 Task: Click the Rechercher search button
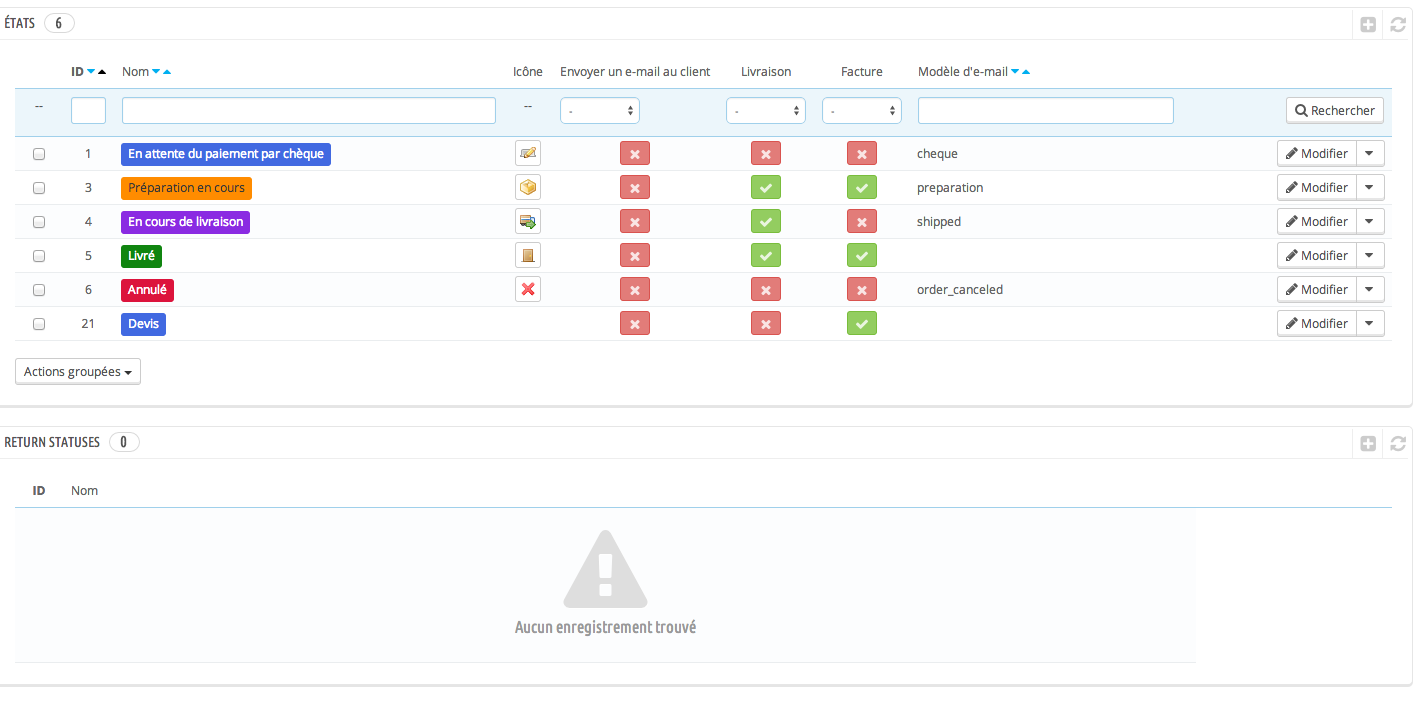pyautogui.click(x=1335, y=111)
